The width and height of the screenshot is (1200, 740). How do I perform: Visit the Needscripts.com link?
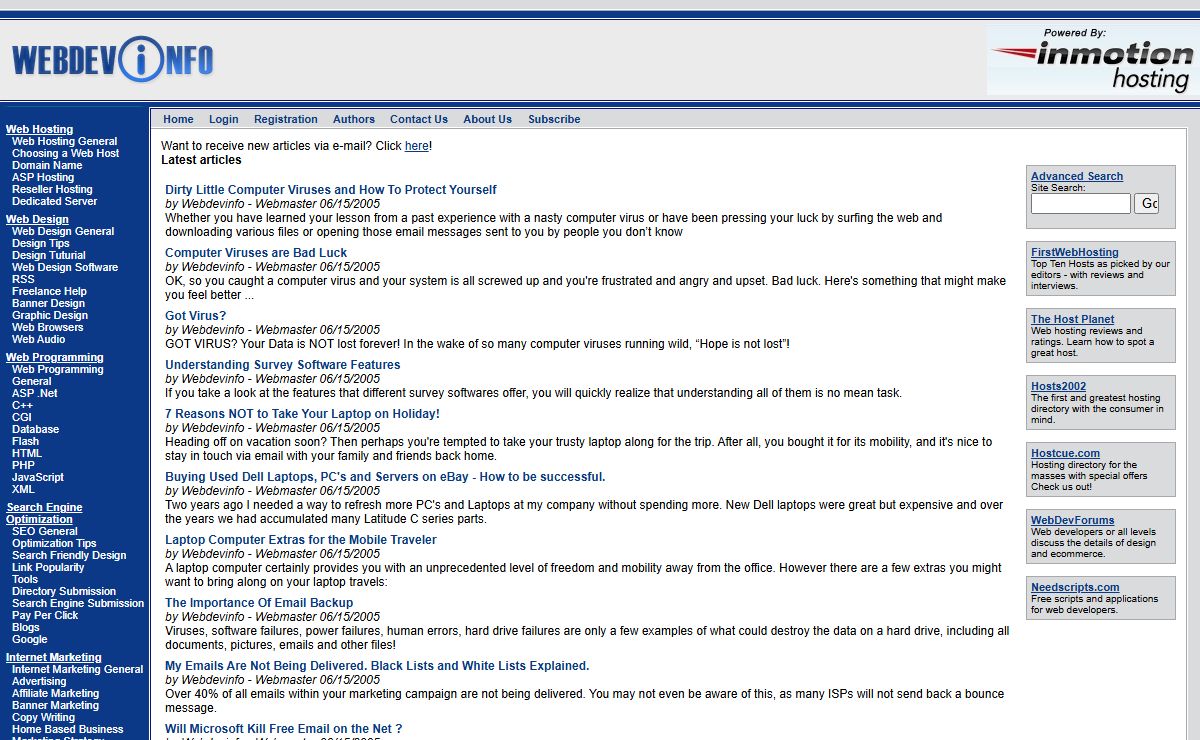(x=1075, y=588)
